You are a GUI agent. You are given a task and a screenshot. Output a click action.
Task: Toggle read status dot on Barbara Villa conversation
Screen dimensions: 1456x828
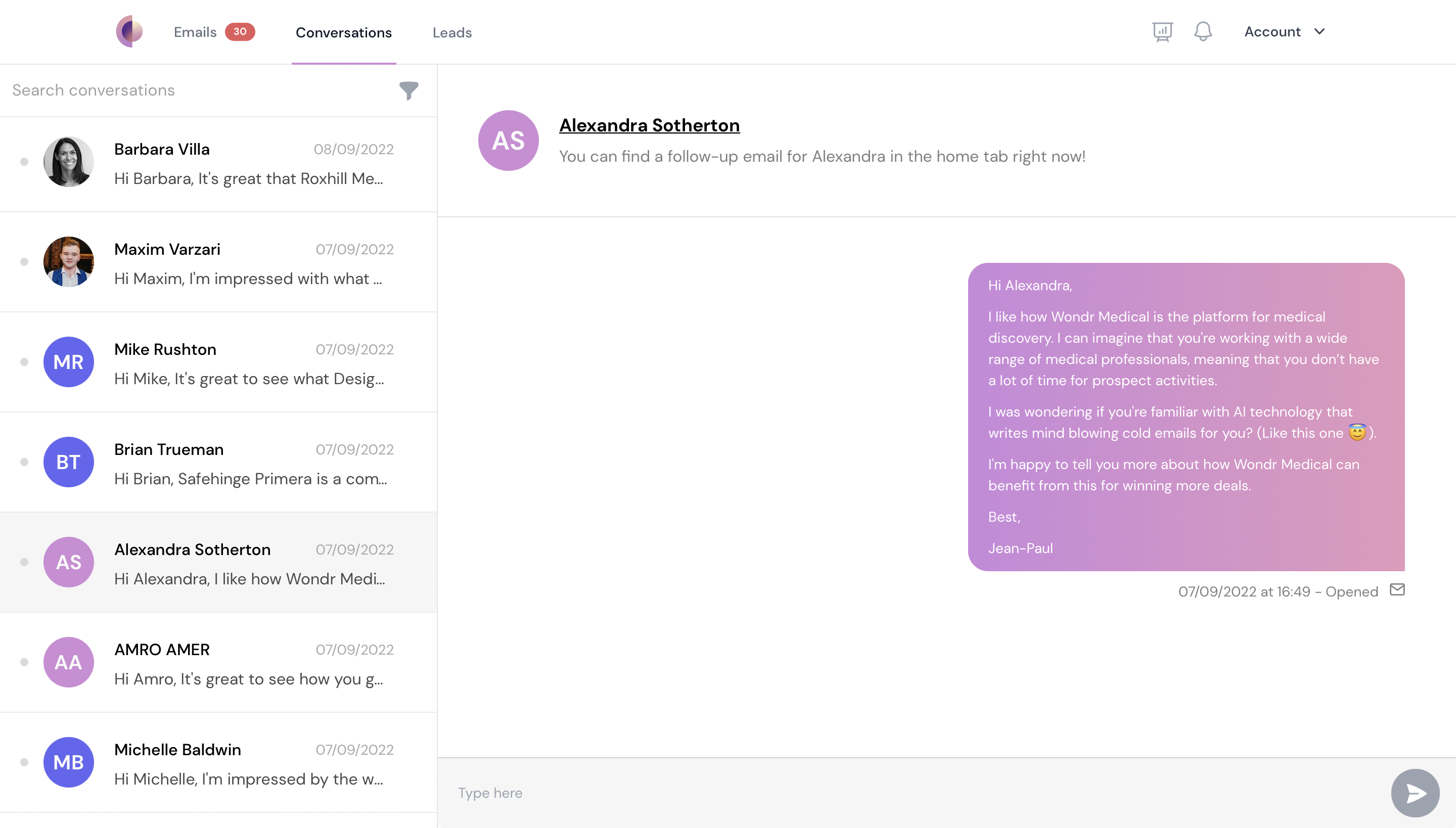coord(23,162)
